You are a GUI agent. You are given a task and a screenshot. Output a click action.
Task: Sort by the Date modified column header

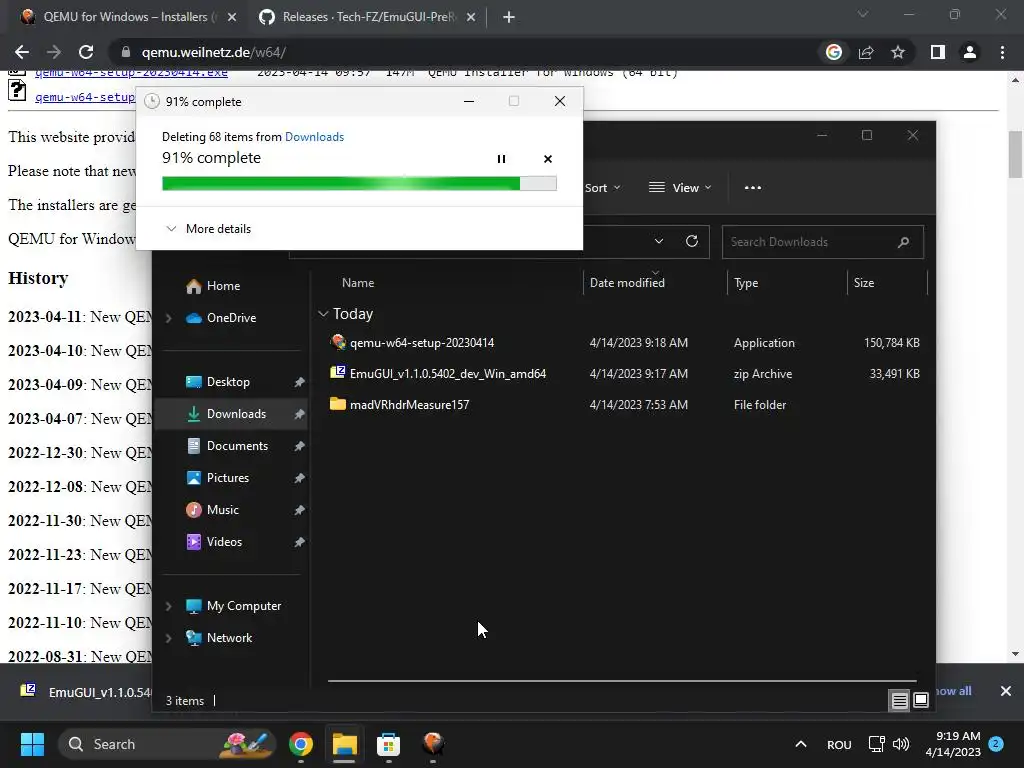627,283
